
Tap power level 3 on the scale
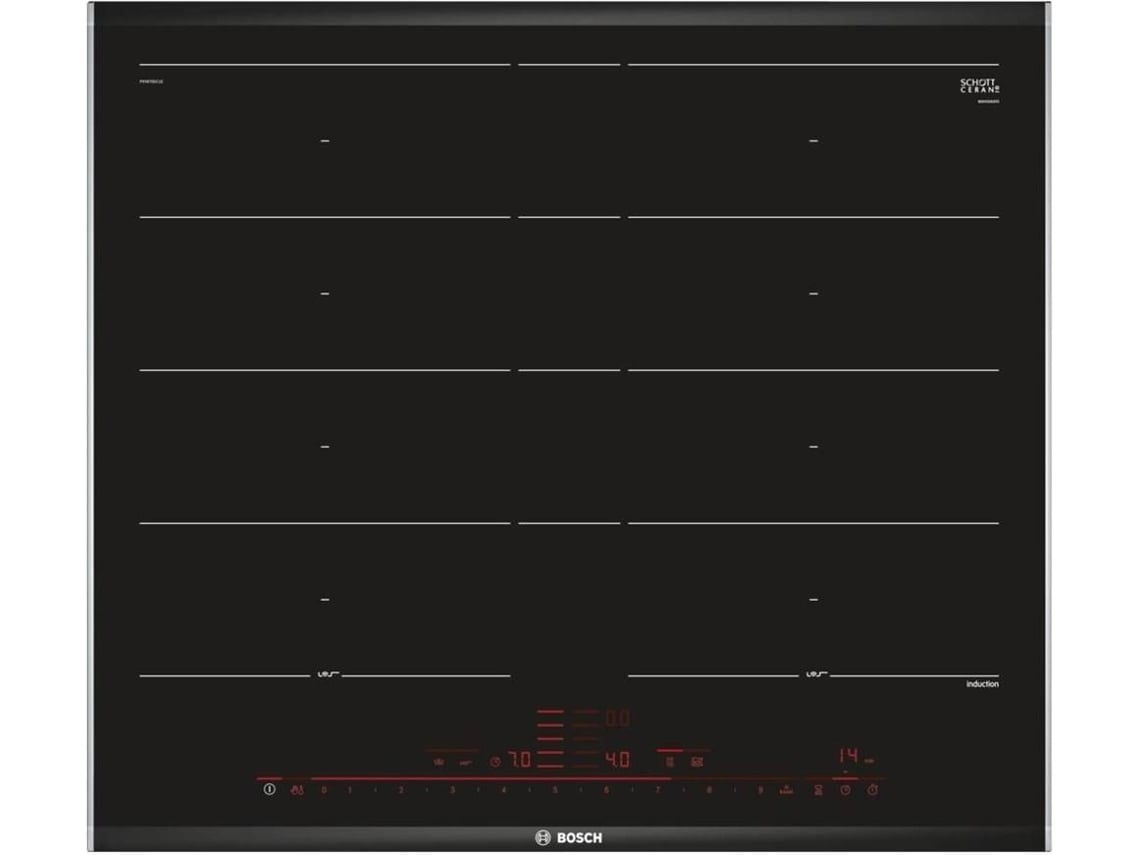[451, 790]
